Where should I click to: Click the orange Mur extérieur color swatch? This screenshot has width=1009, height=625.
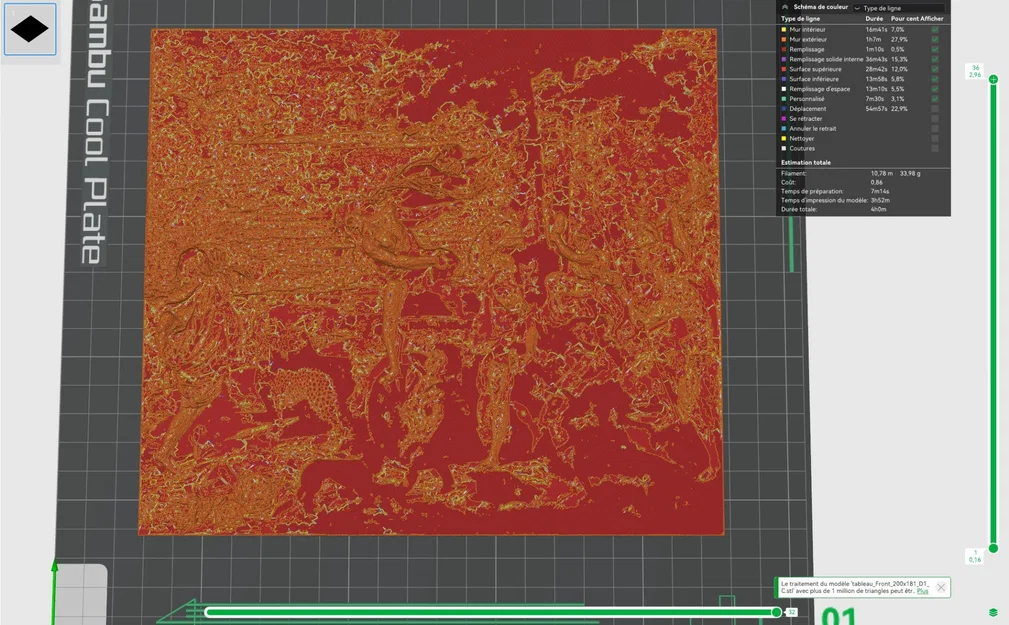pos(784,39)
